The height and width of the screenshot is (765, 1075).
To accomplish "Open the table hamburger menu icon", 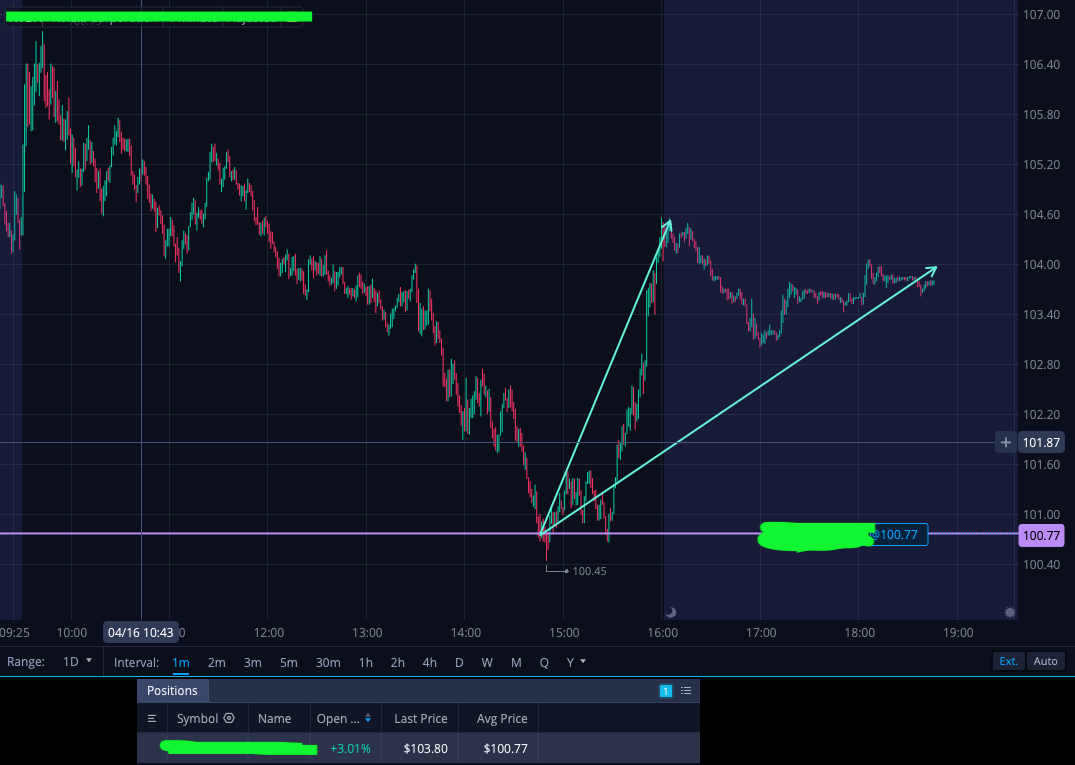I will (x=152, y=718).
